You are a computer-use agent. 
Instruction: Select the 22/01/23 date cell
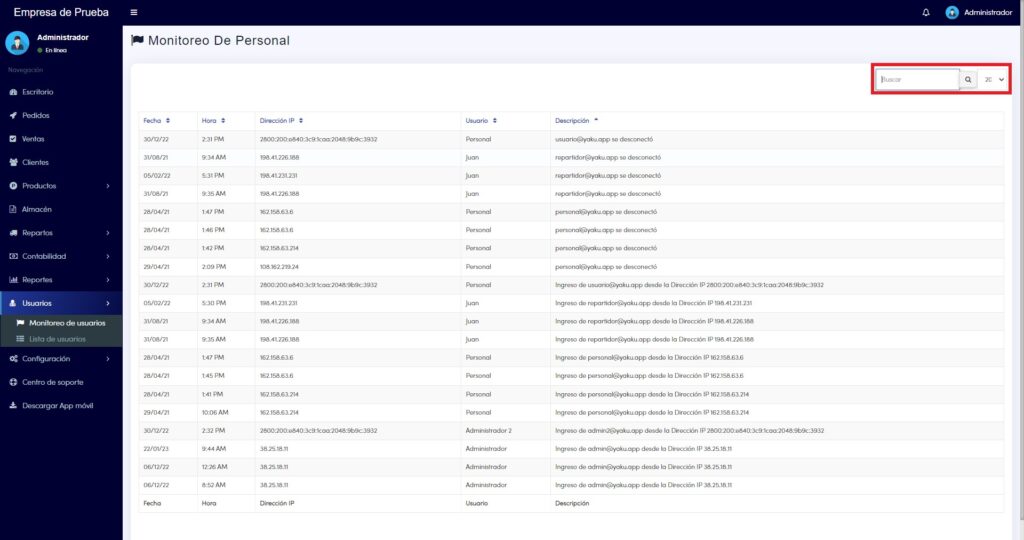click(x=156, y=449)
